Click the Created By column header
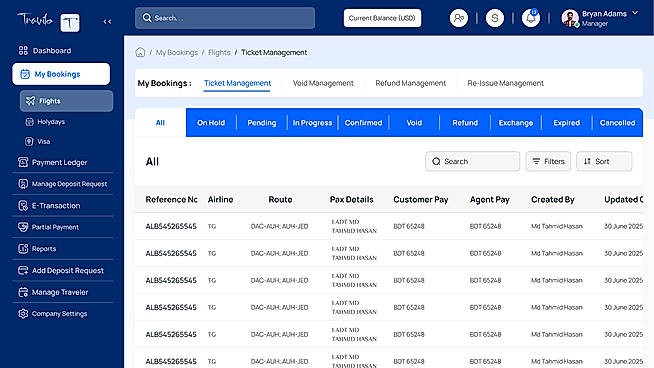This screenshot has height=368, width=654. pos(553,199)
